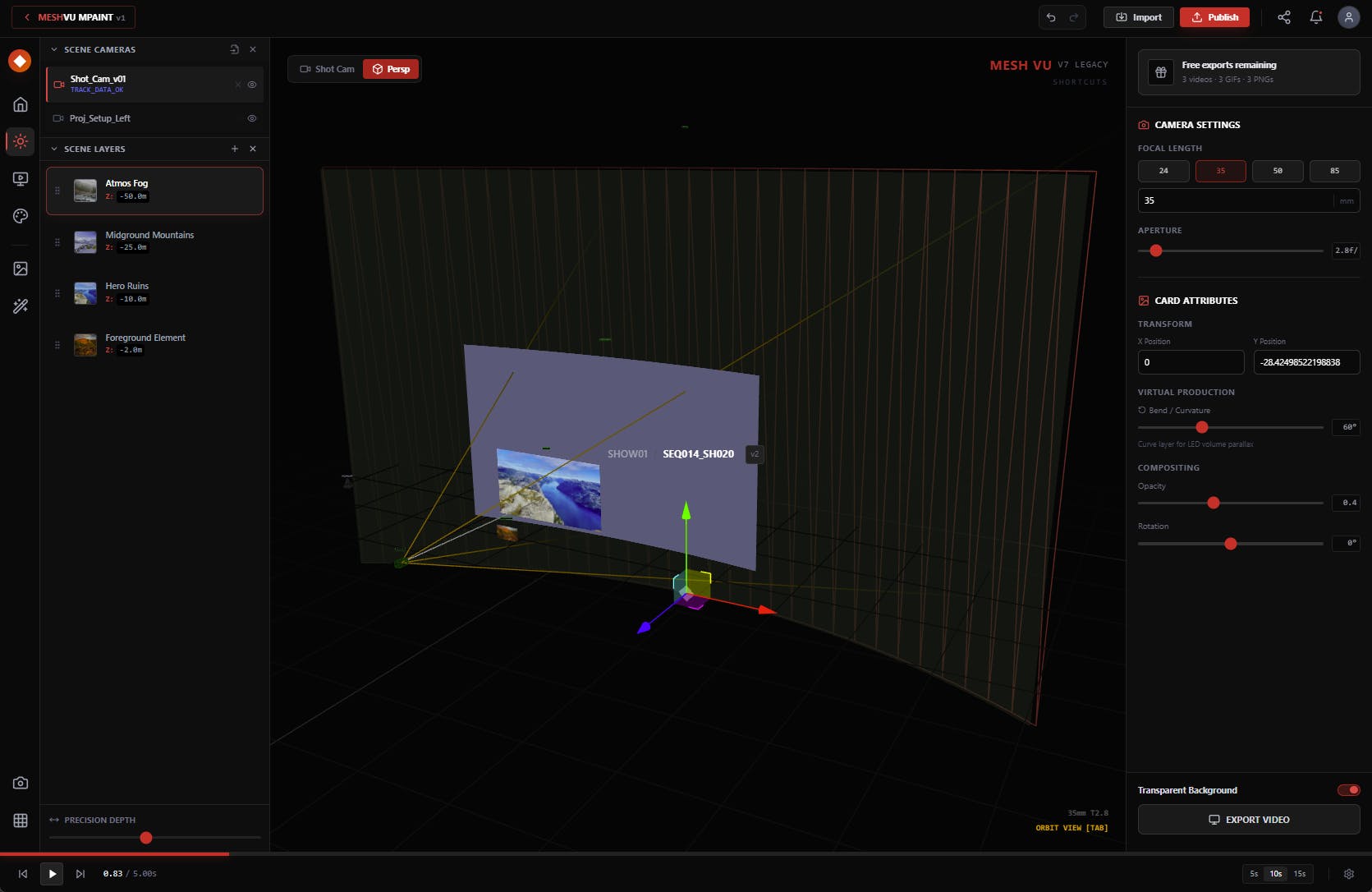Select the Proj_Setup_Left camera row
This screenshot has height=892, width=1372.
point(154,118)
